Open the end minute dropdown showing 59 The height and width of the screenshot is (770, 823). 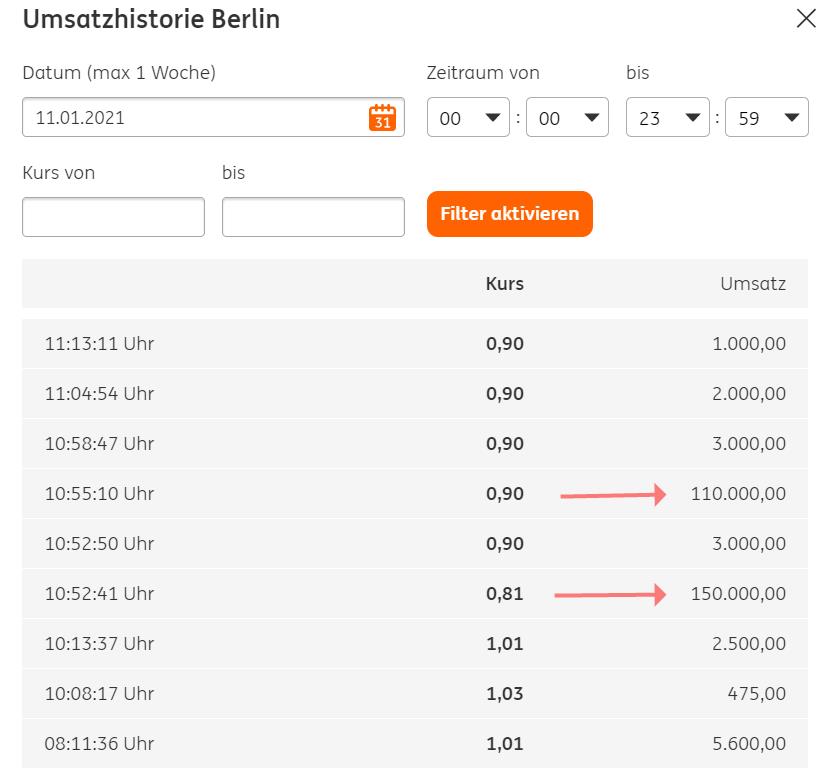pyautogui.click(x=766, y=117)
